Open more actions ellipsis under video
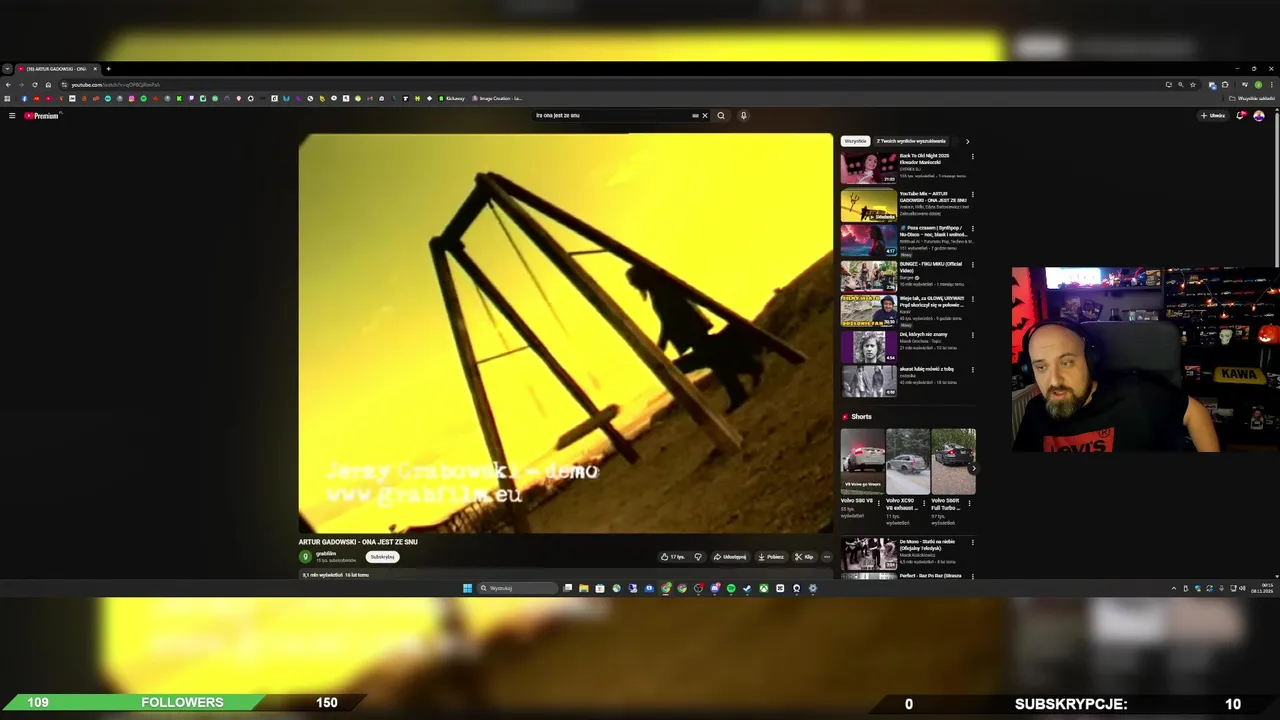This screenshot has width=1280, height=720. pyautogui.click(x=826, y=557)
